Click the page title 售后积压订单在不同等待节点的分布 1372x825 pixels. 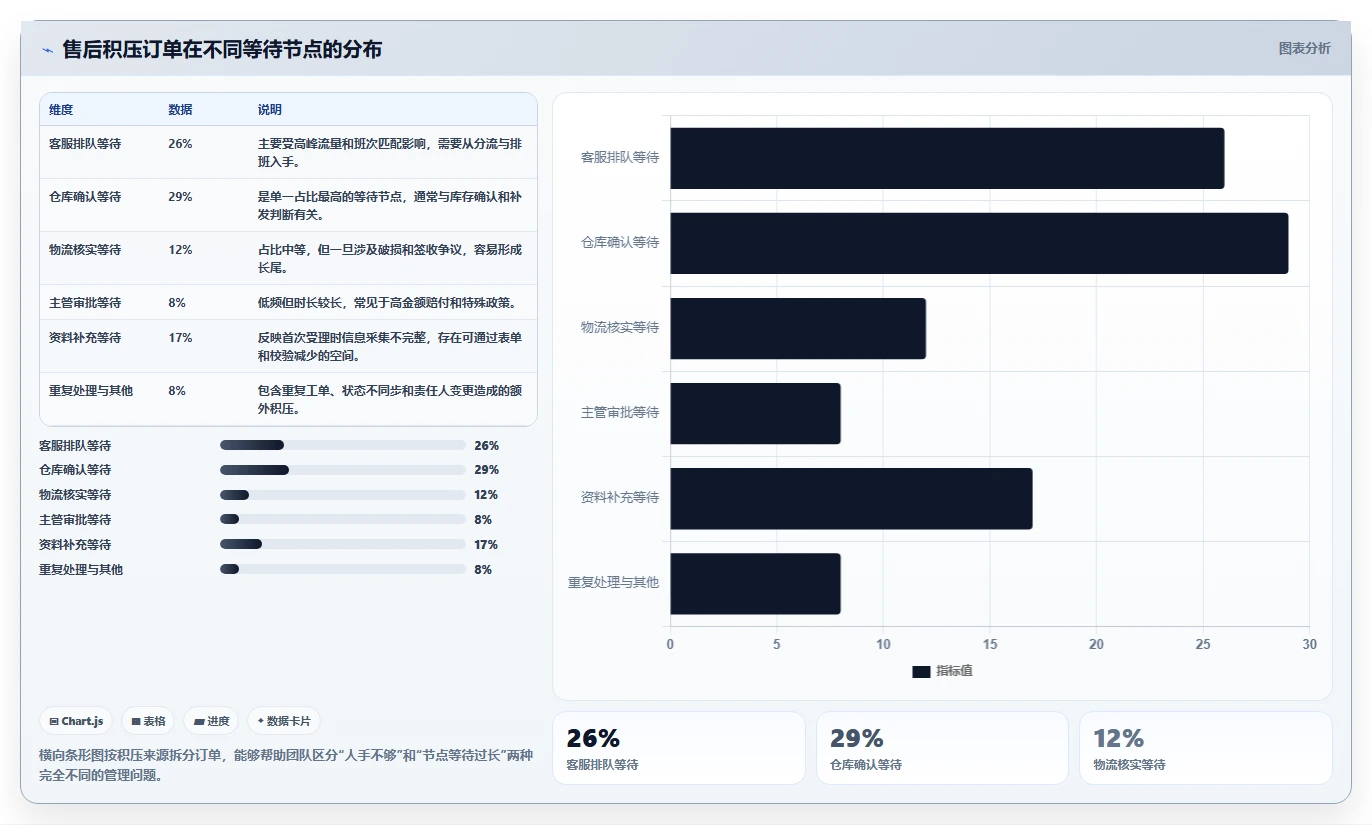[222, 50]
